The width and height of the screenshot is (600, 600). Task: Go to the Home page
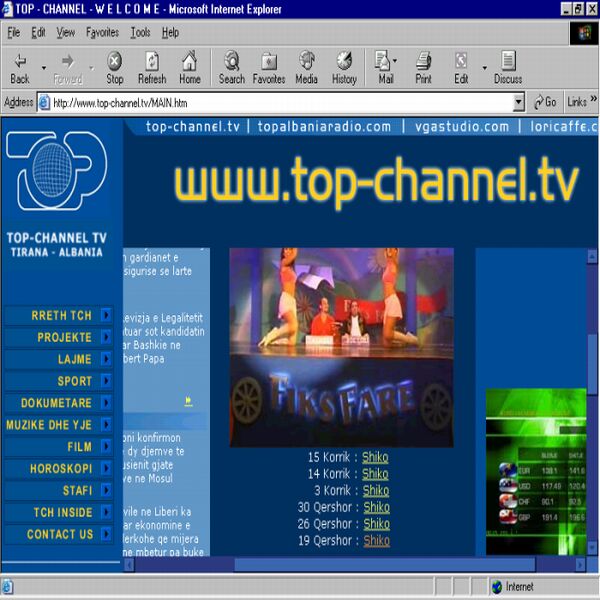(x=189, y=68)
